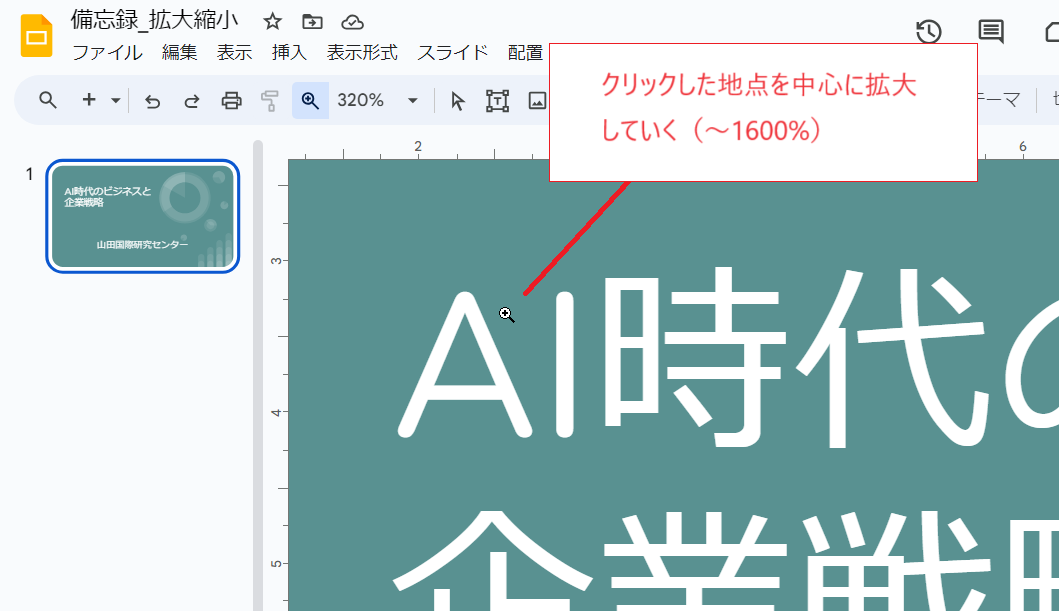Open the Google Slides home icon
Image resolution: width=1059 pixels, height=611 pixels.
(x=36, y=36)
